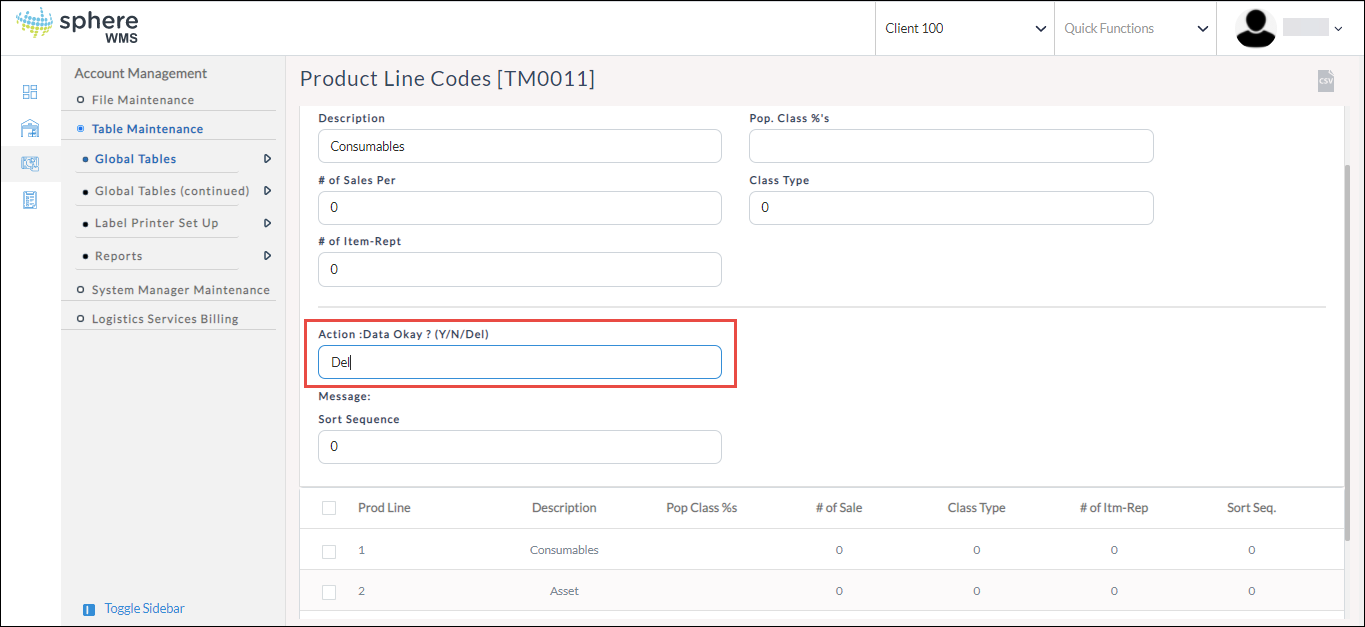Tick the select-all checkbox in table header
Screen dimensions: 1365x627
329,508
